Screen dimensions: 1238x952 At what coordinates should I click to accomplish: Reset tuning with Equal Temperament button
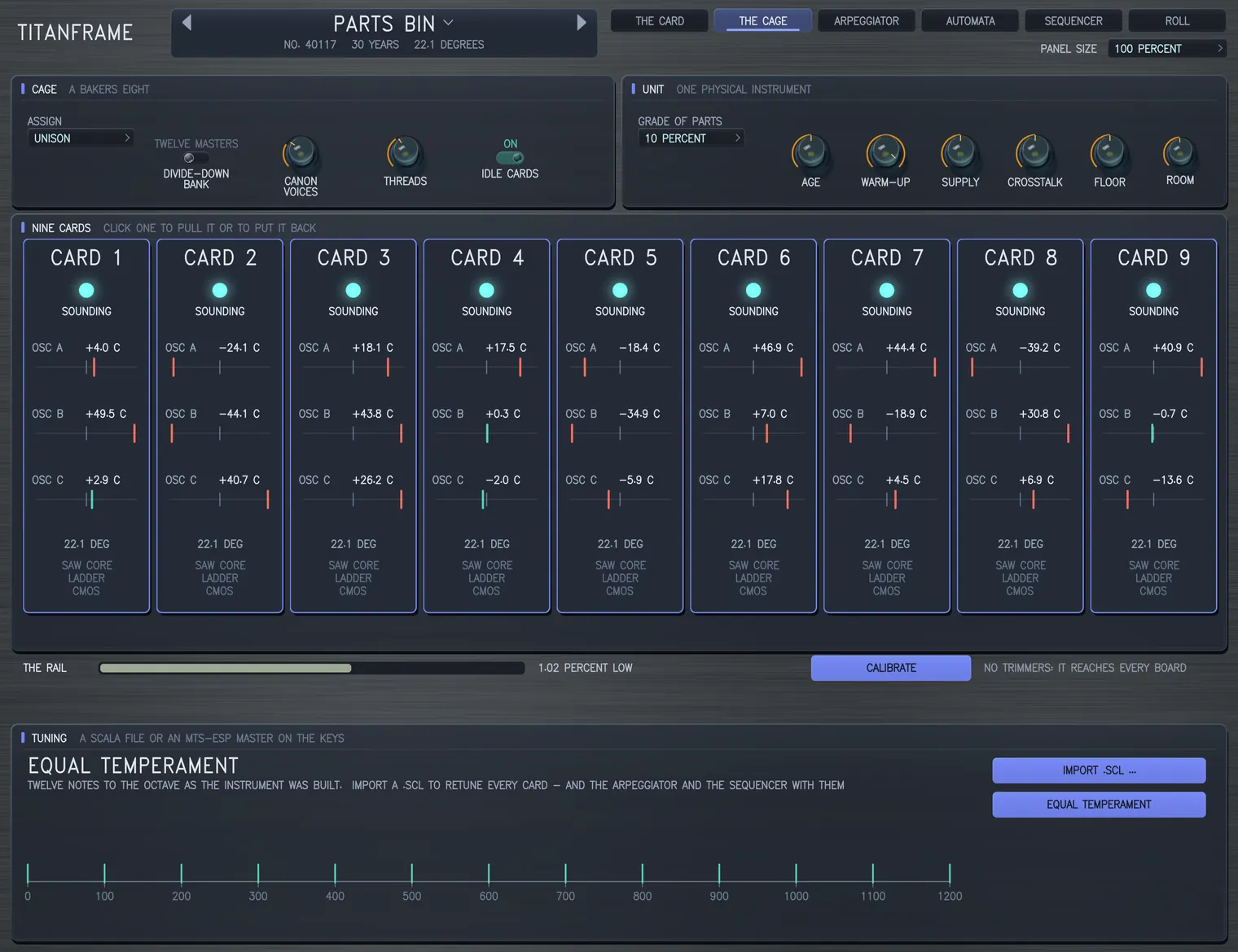tap(1099, 805)
